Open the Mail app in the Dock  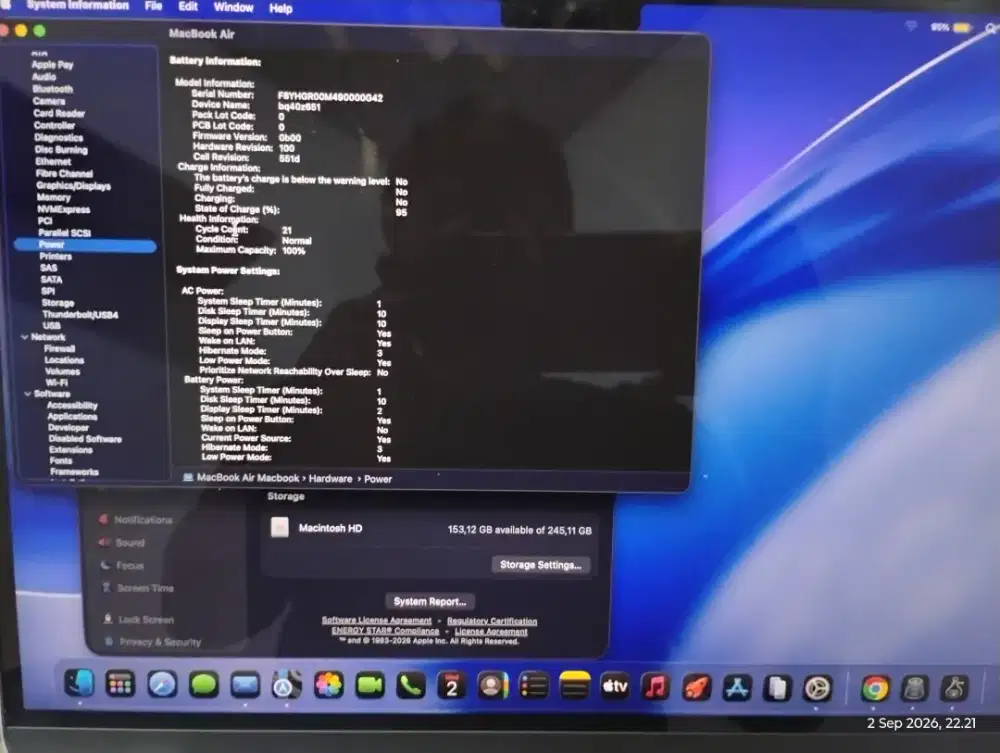coord(245,686)
